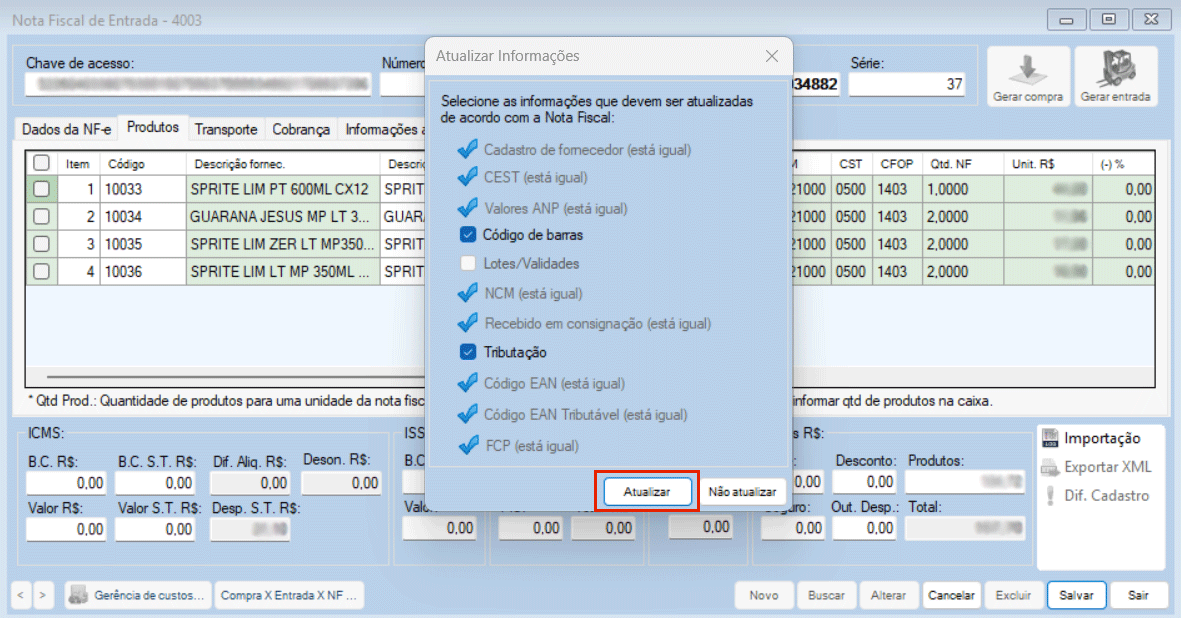This screenshot has width=1181, height=618.
Task: Open the Cobrança tab
Action: 301,129
